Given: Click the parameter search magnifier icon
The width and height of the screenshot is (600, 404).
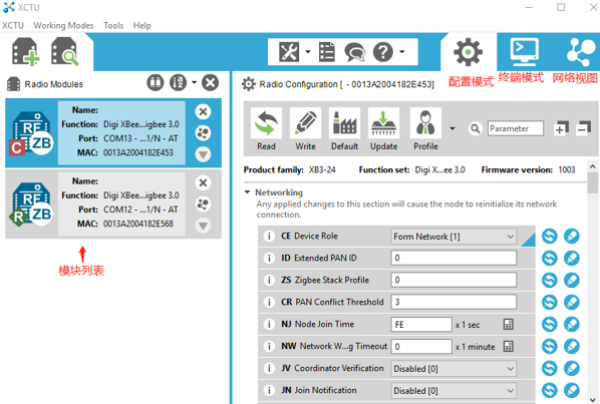Looking at the screenshot, I should (x=475, y=129).
